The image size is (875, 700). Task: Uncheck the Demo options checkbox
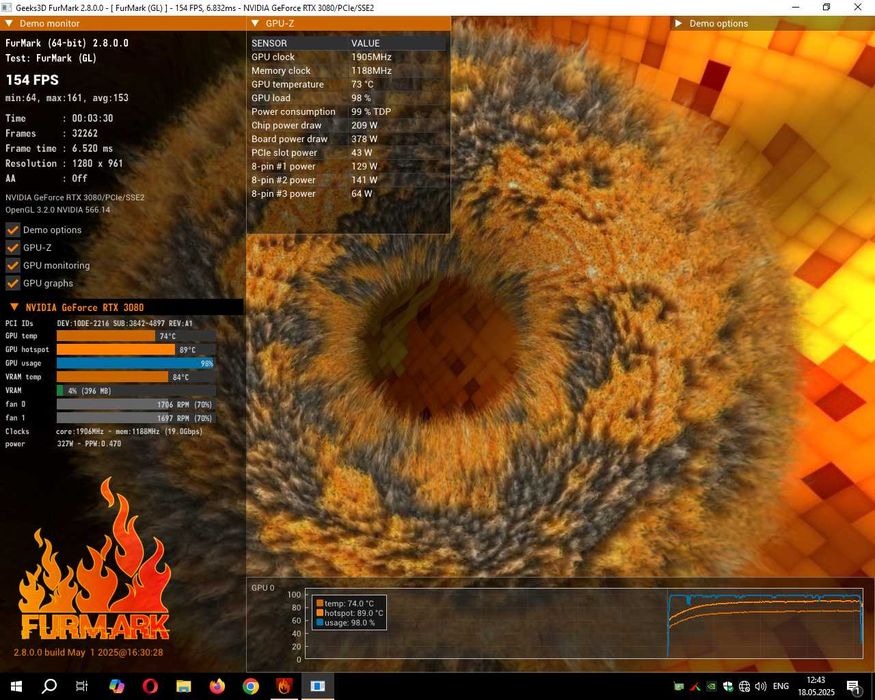click(x=13, y=230)
